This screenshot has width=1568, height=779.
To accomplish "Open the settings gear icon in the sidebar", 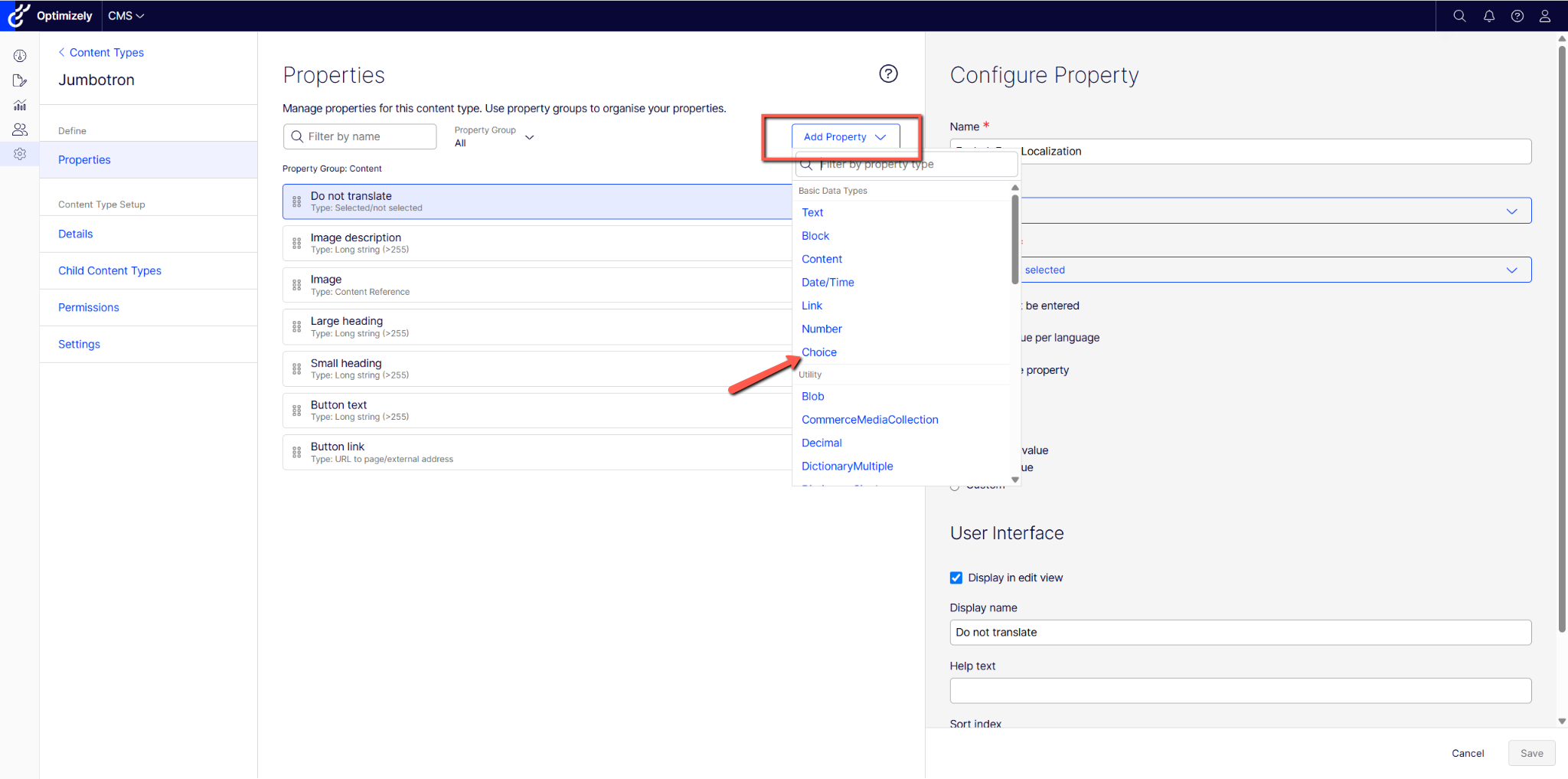I will click(x=20, y=154).
